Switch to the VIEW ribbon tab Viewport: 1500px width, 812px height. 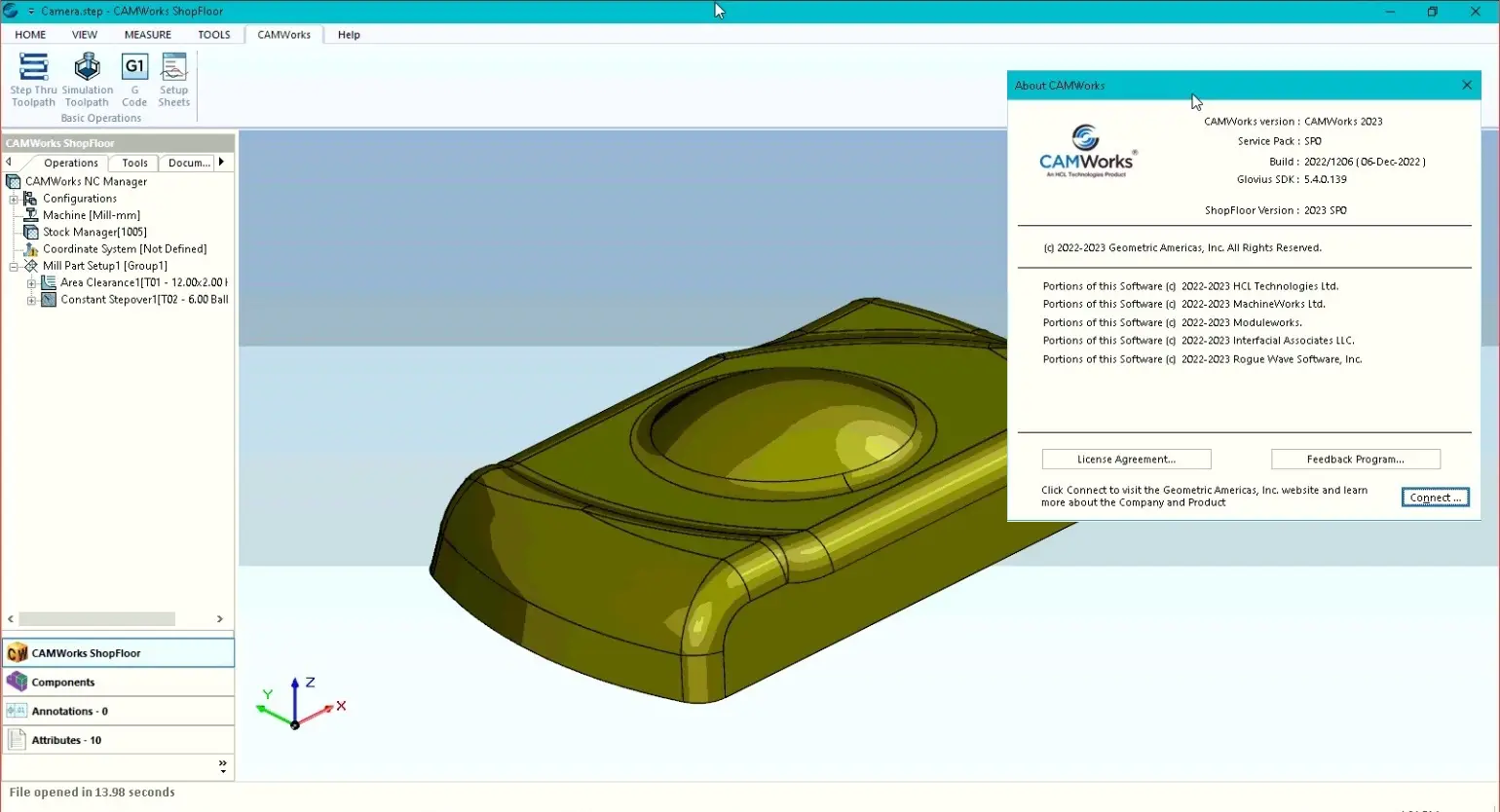85,34
